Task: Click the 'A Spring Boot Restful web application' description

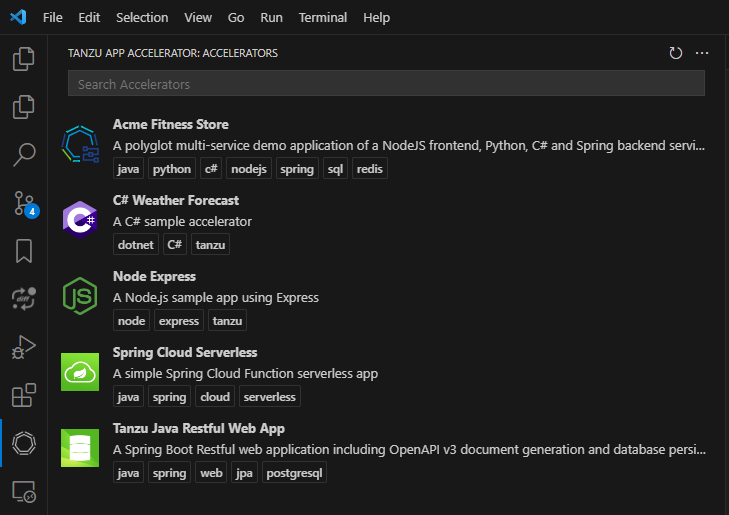Action: tap(409, 449)
